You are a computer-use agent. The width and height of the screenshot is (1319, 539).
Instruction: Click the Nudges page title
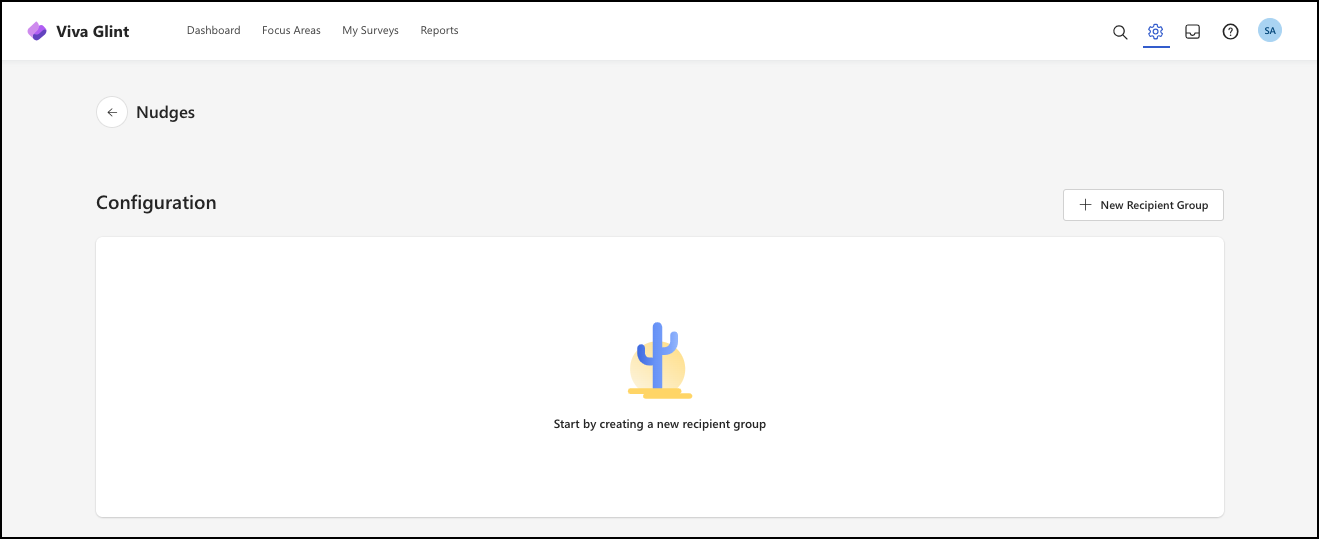(165, 113)
